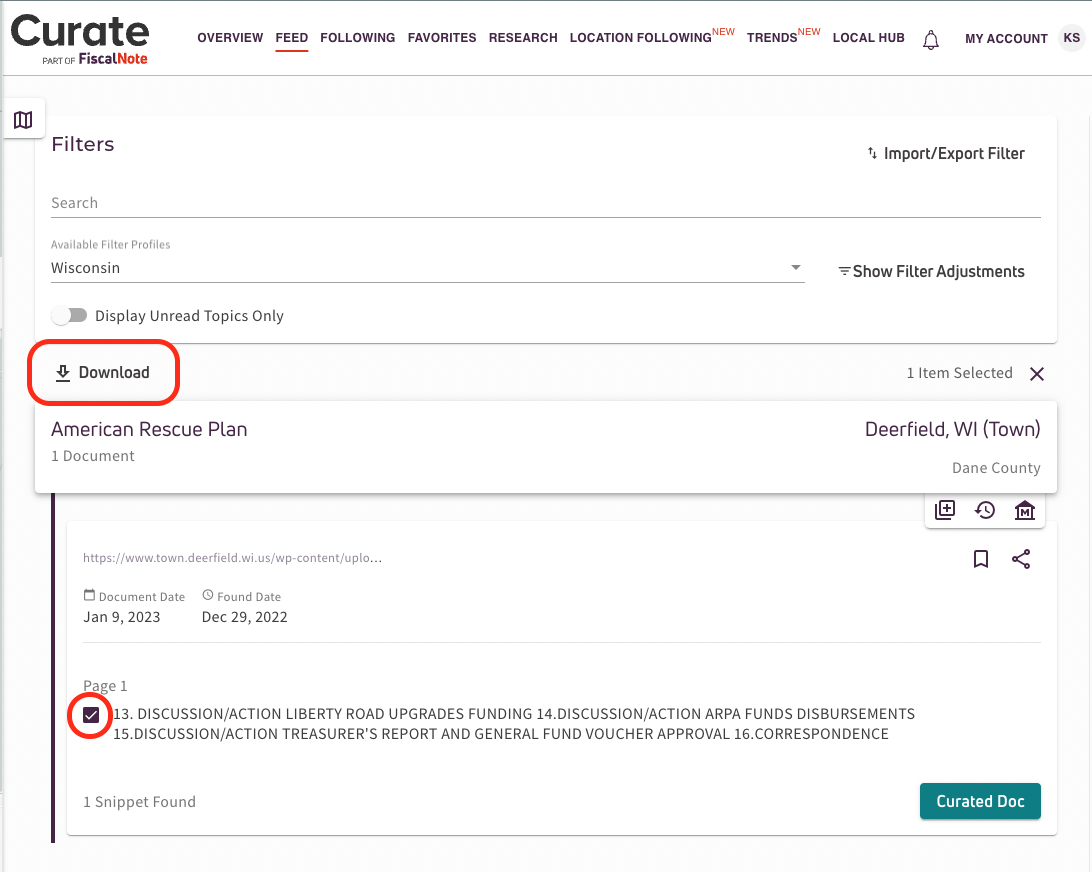Open the town.deerfield.wi.us document link
Screen dimensions: 1092x872
pyautogui.click(x=232, y=558)
